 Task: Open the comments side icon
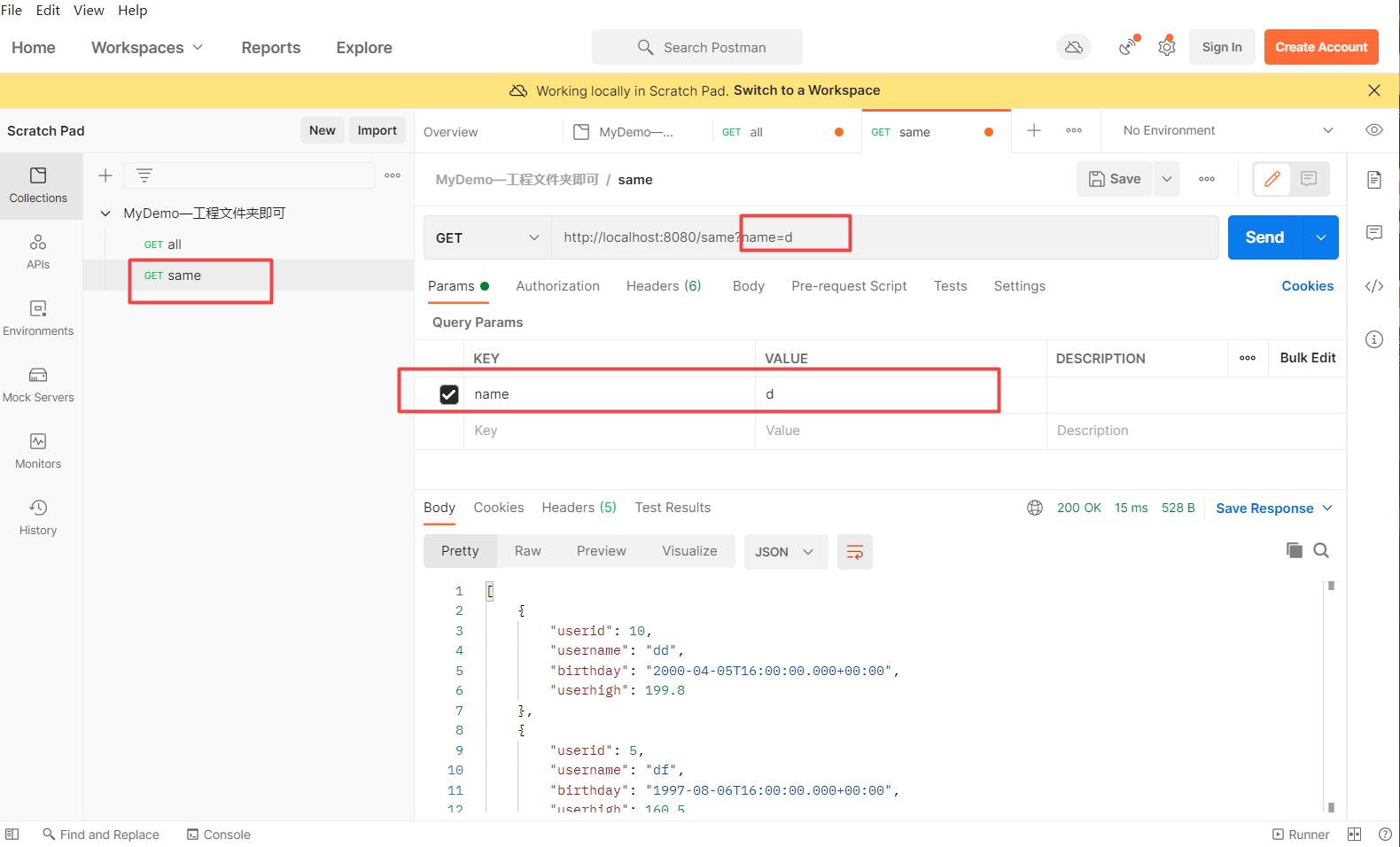[x=1374, y=233]
